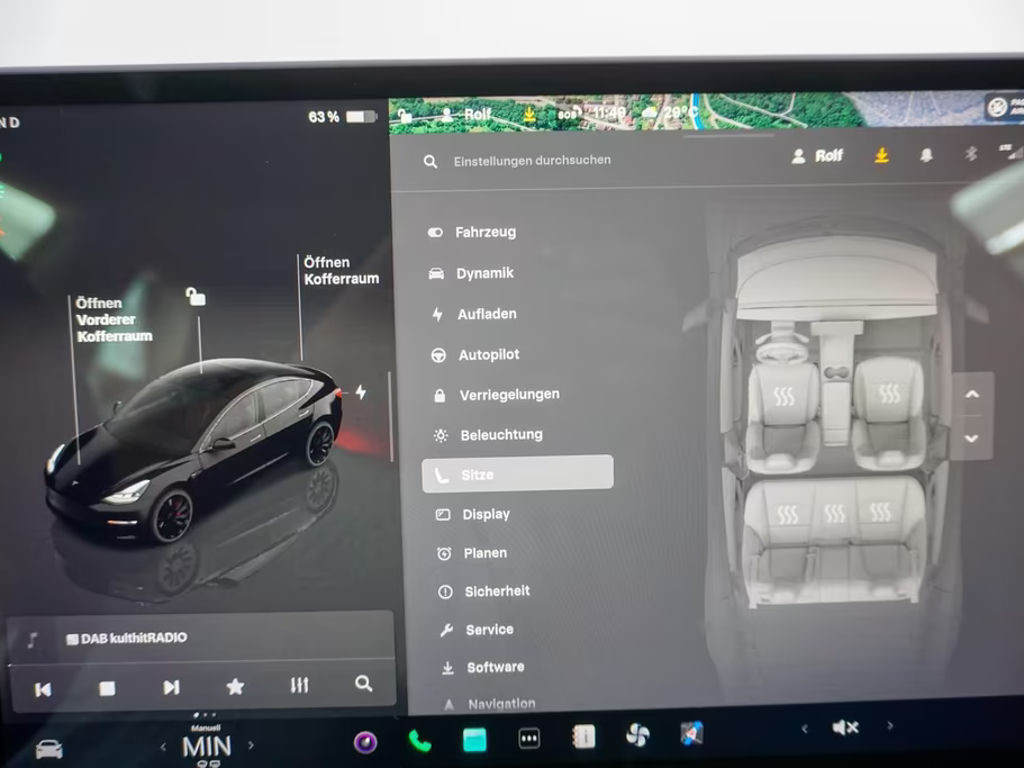
Task: Tap the lock icon in map status bar
Action: [405, 116]
